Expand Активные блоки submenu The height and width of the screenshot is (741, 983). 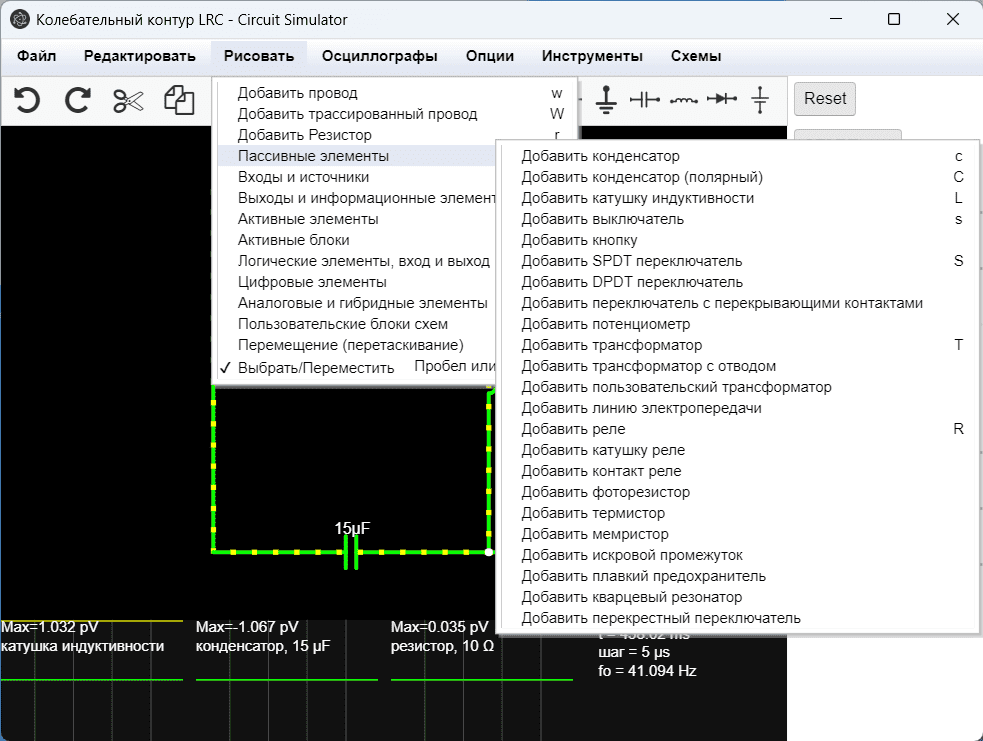pos(357,240)
